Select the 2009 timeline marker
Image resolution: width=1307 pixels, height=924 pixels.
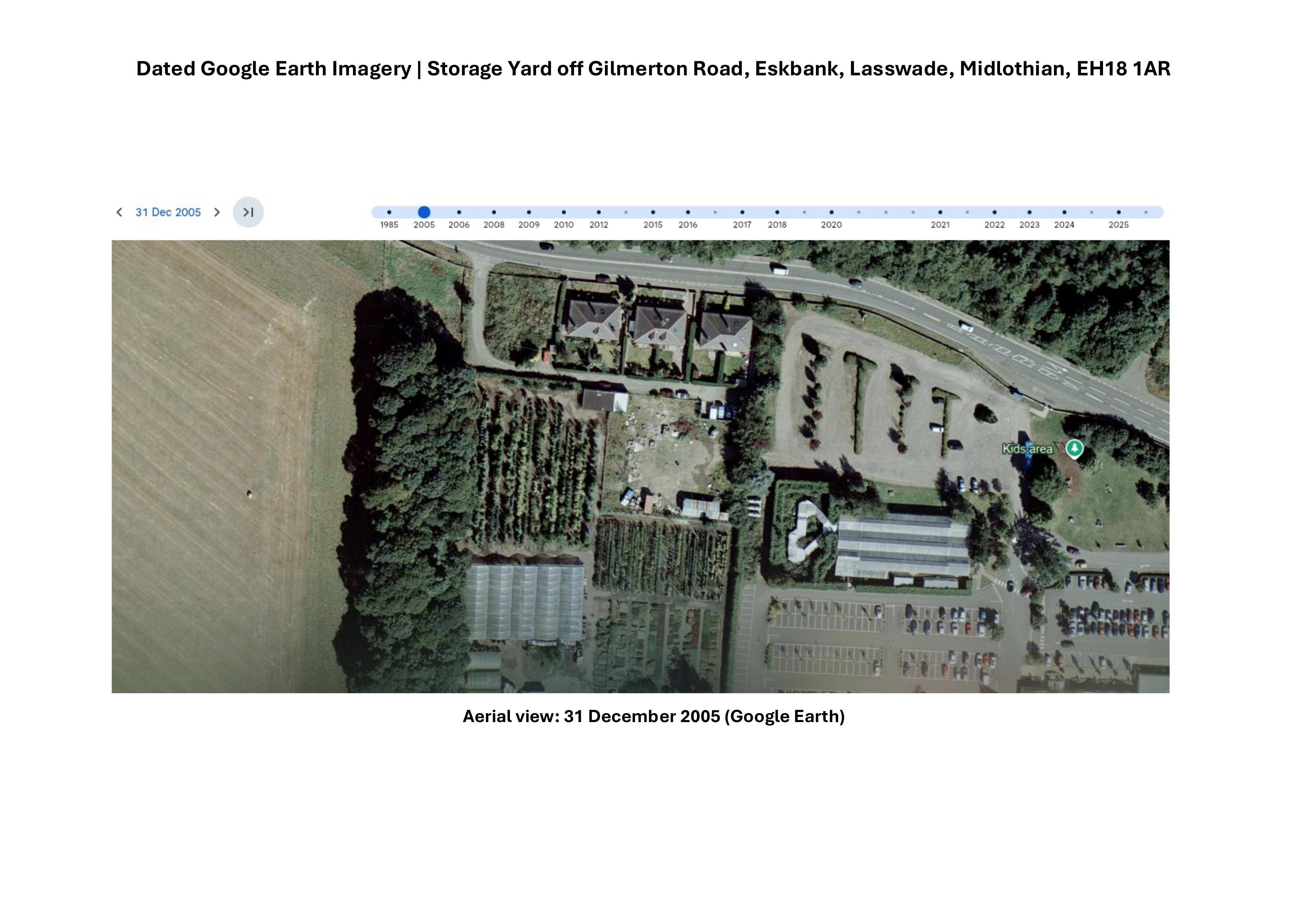529,212
